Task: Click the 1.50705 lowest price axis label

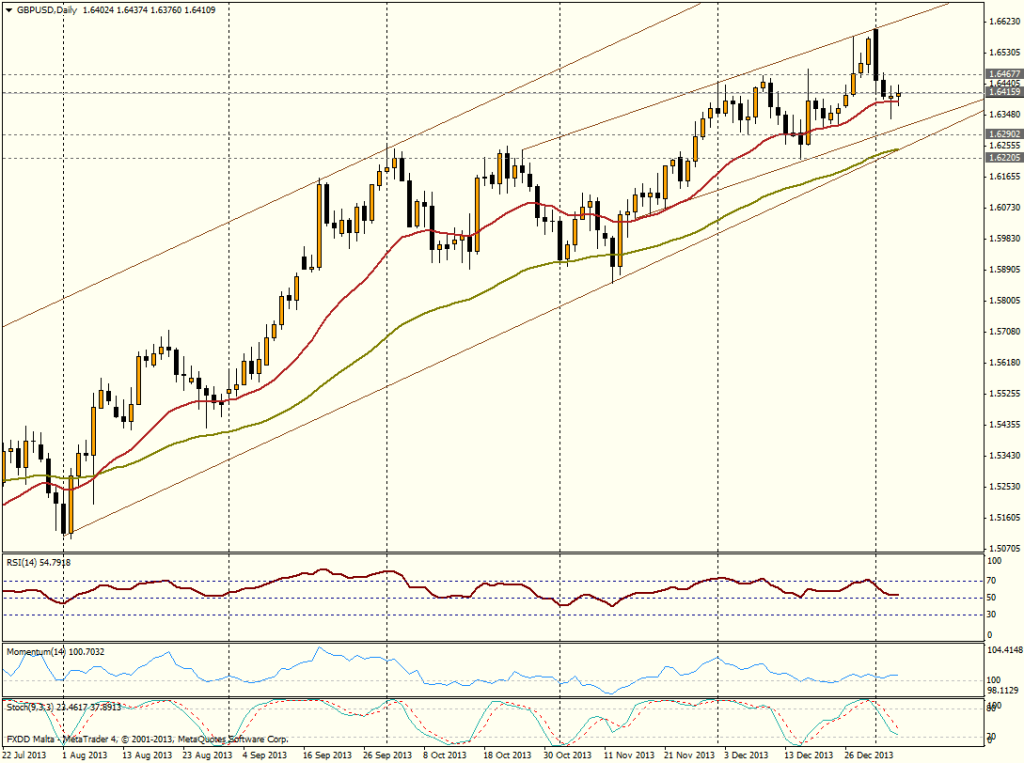Action: click(x=1003, y=548)
